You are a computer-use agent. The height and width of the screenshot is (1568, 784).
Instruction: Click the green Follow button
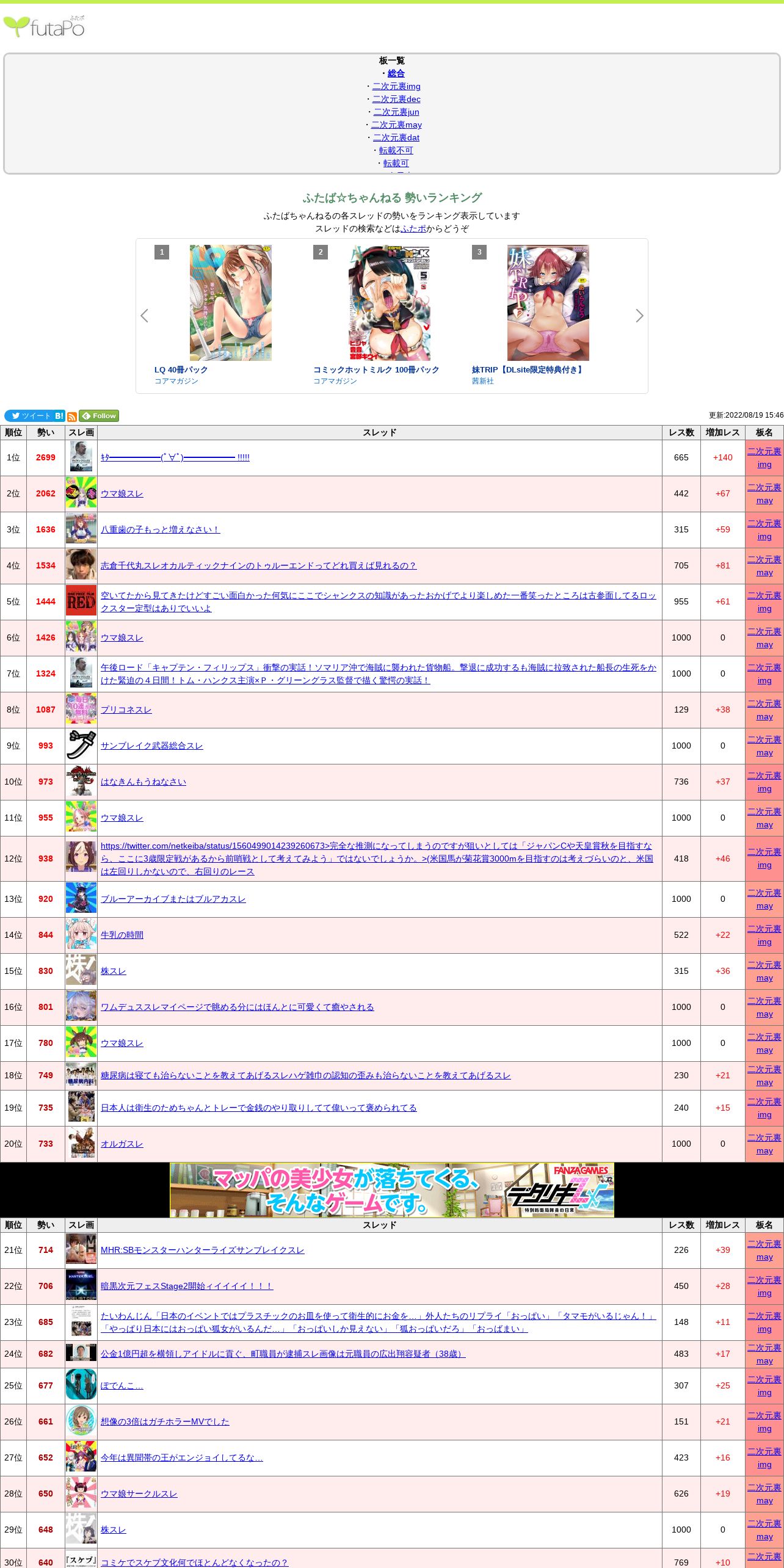coord(99,416)
